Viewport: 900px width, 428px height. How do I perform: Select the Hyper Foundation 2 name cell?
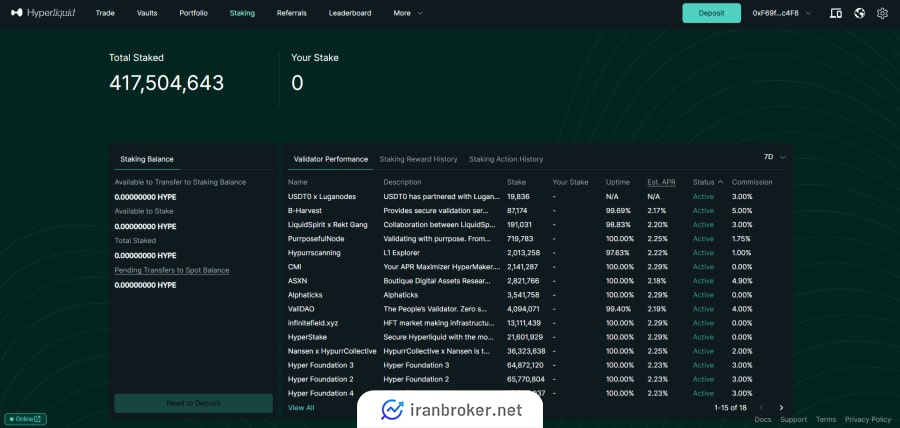pos(320,379)
